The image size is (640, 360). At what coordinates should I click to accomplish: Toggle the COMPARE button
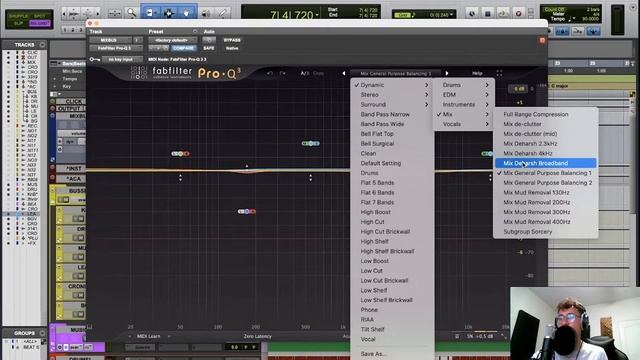tap(183, 48)
